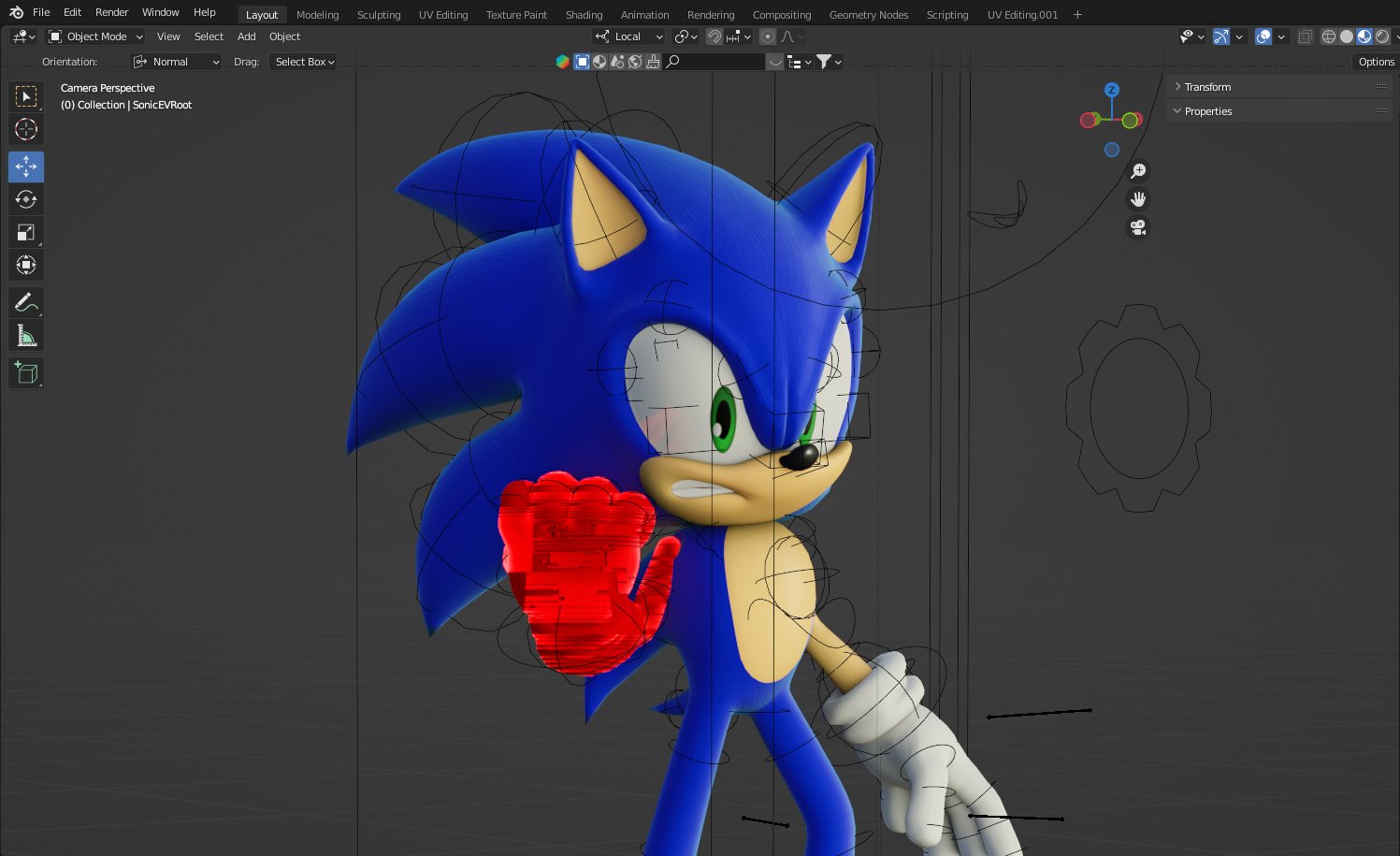Screen dimensions: 1400x856
Task: Choose the Measure tool
Action: point(26,335)
